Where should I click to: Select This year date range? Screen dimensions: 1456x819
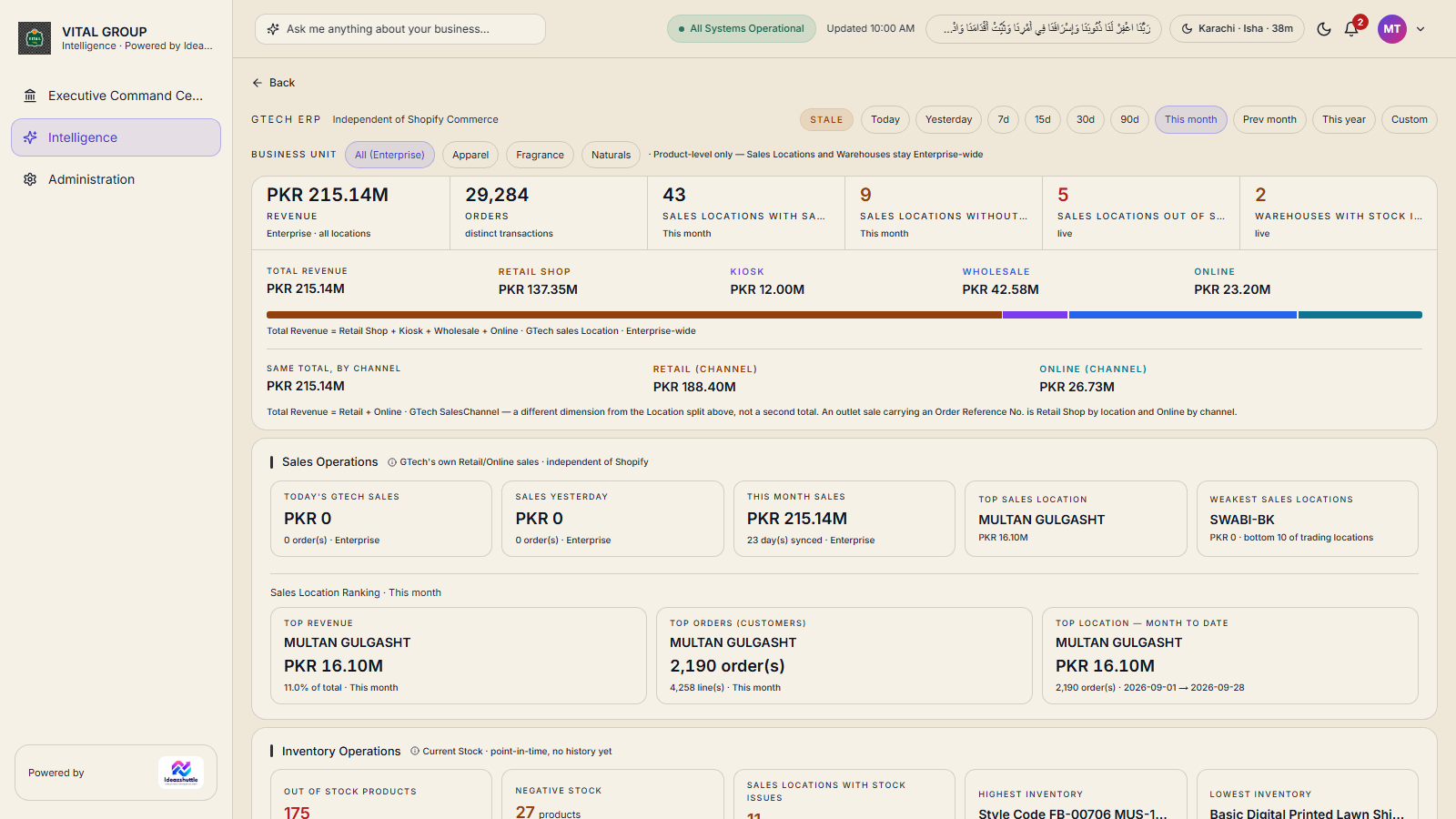click(x=1344, y=119)
